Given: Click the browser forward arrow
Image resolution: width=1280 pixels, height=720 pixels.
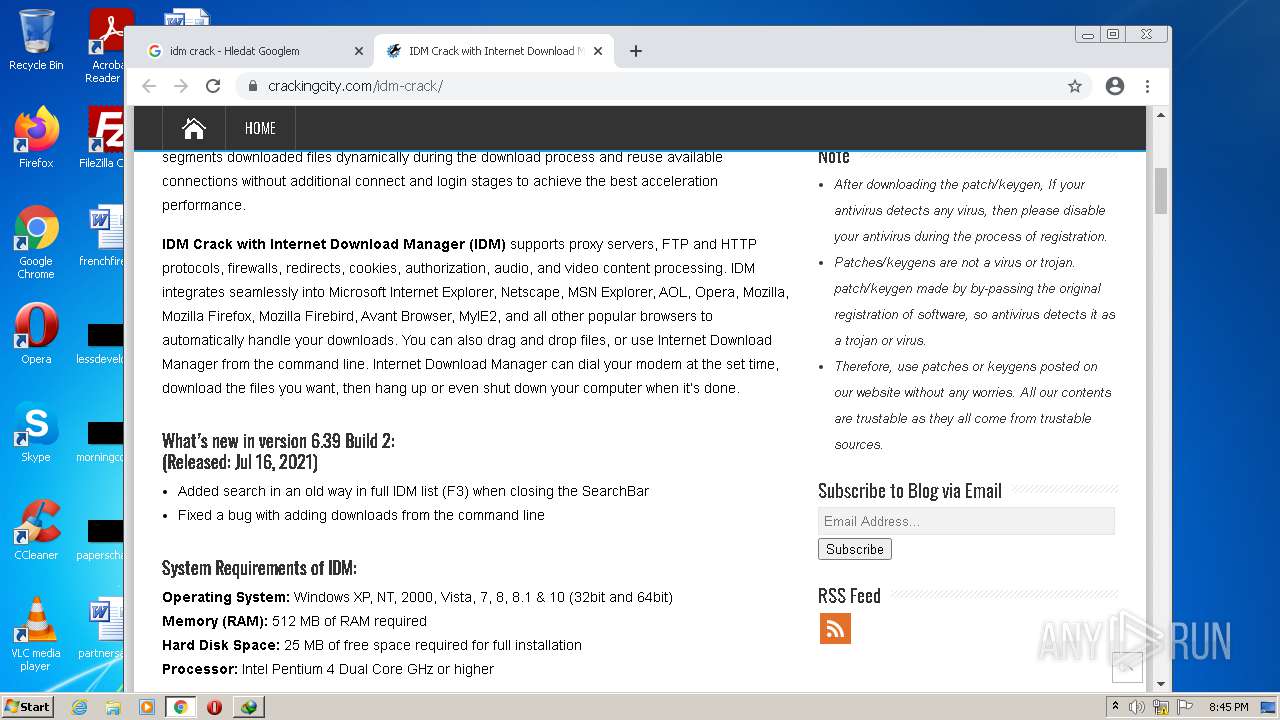Looking at the screenshot, I should click(181, 86).
